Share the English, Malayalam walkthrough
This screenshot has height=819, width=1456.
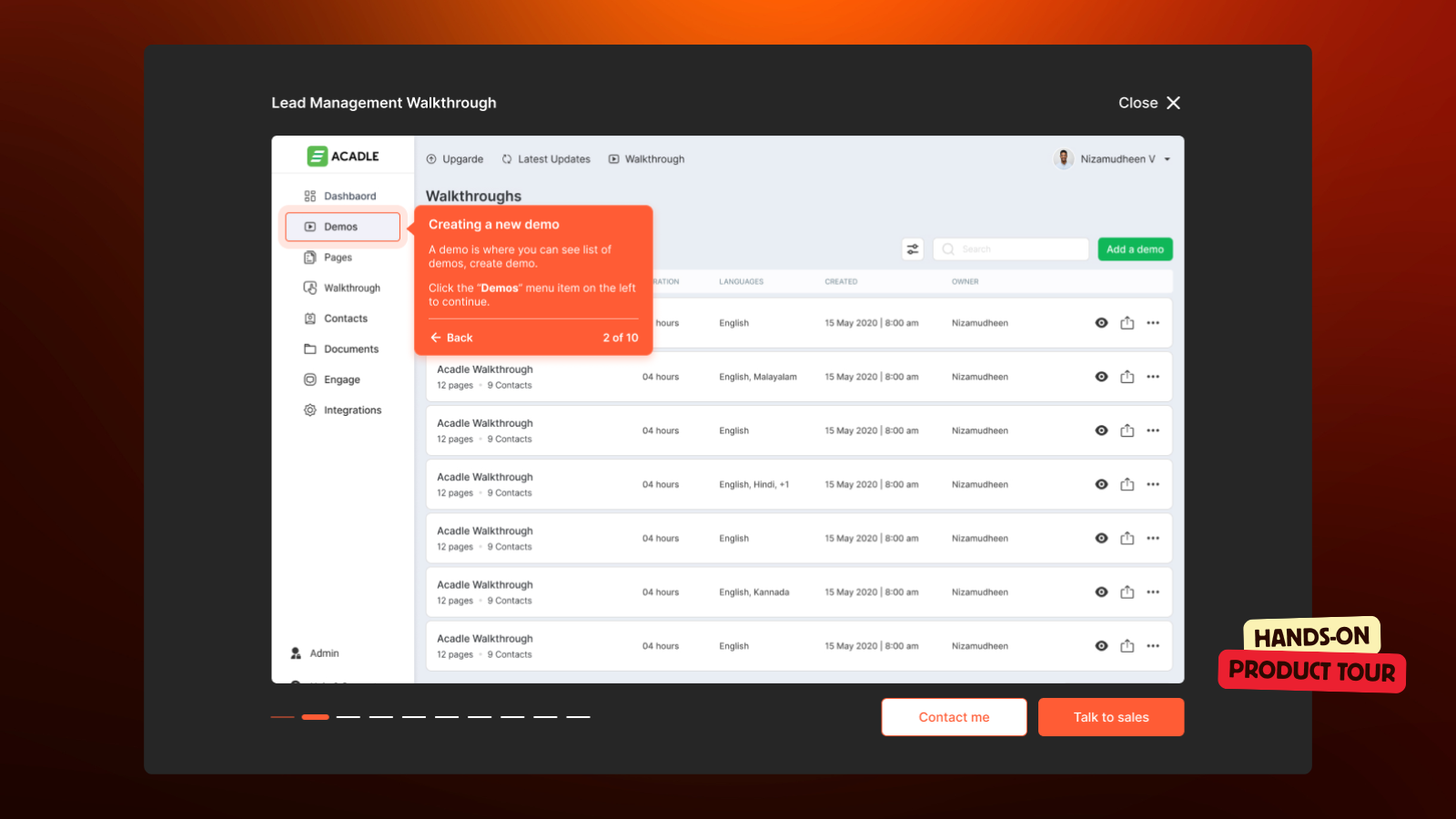1127,377
